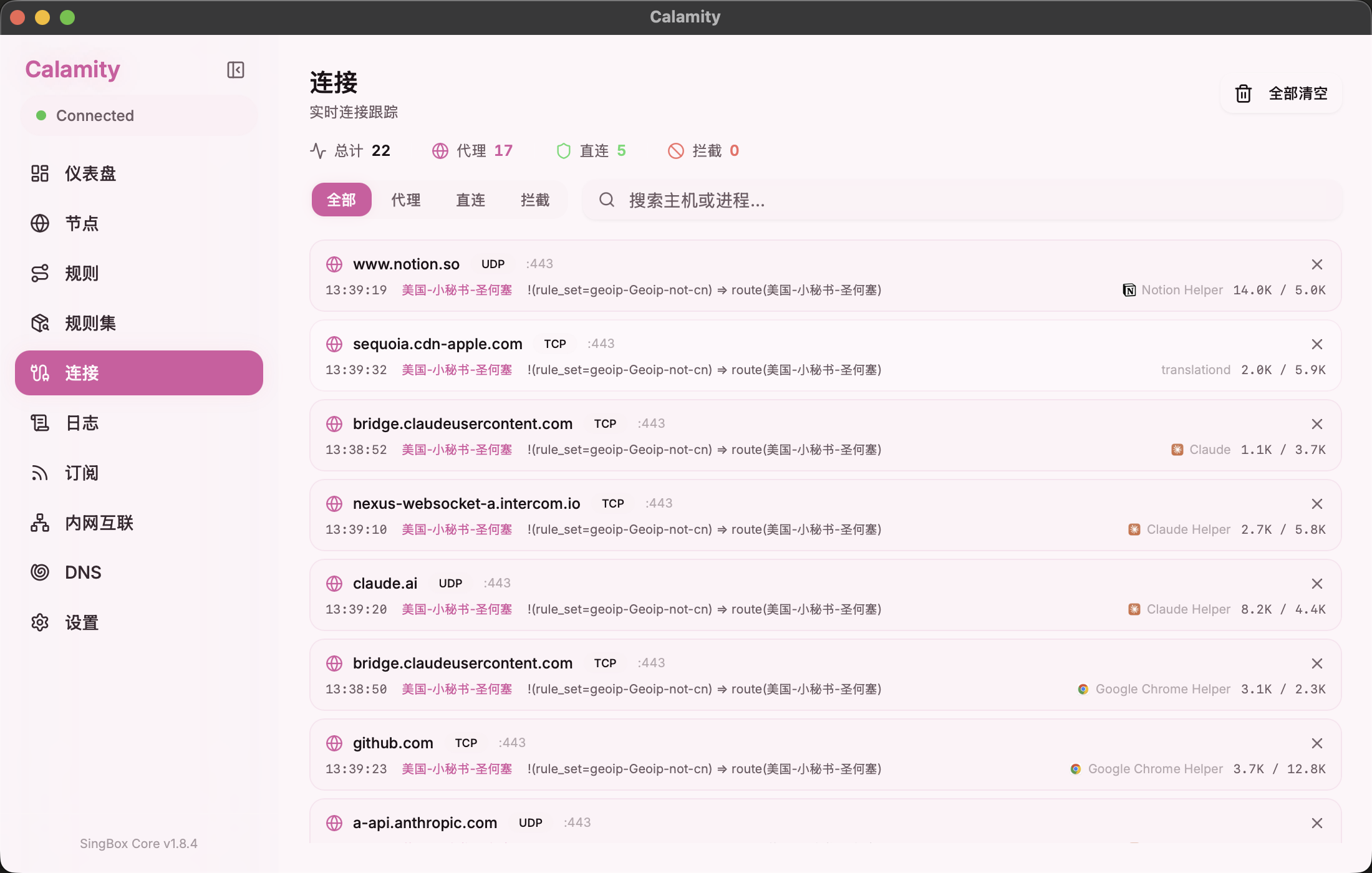The image size is (1372, 873).
Task: Open the DNS settings page
Action: [x=82, y=572]
